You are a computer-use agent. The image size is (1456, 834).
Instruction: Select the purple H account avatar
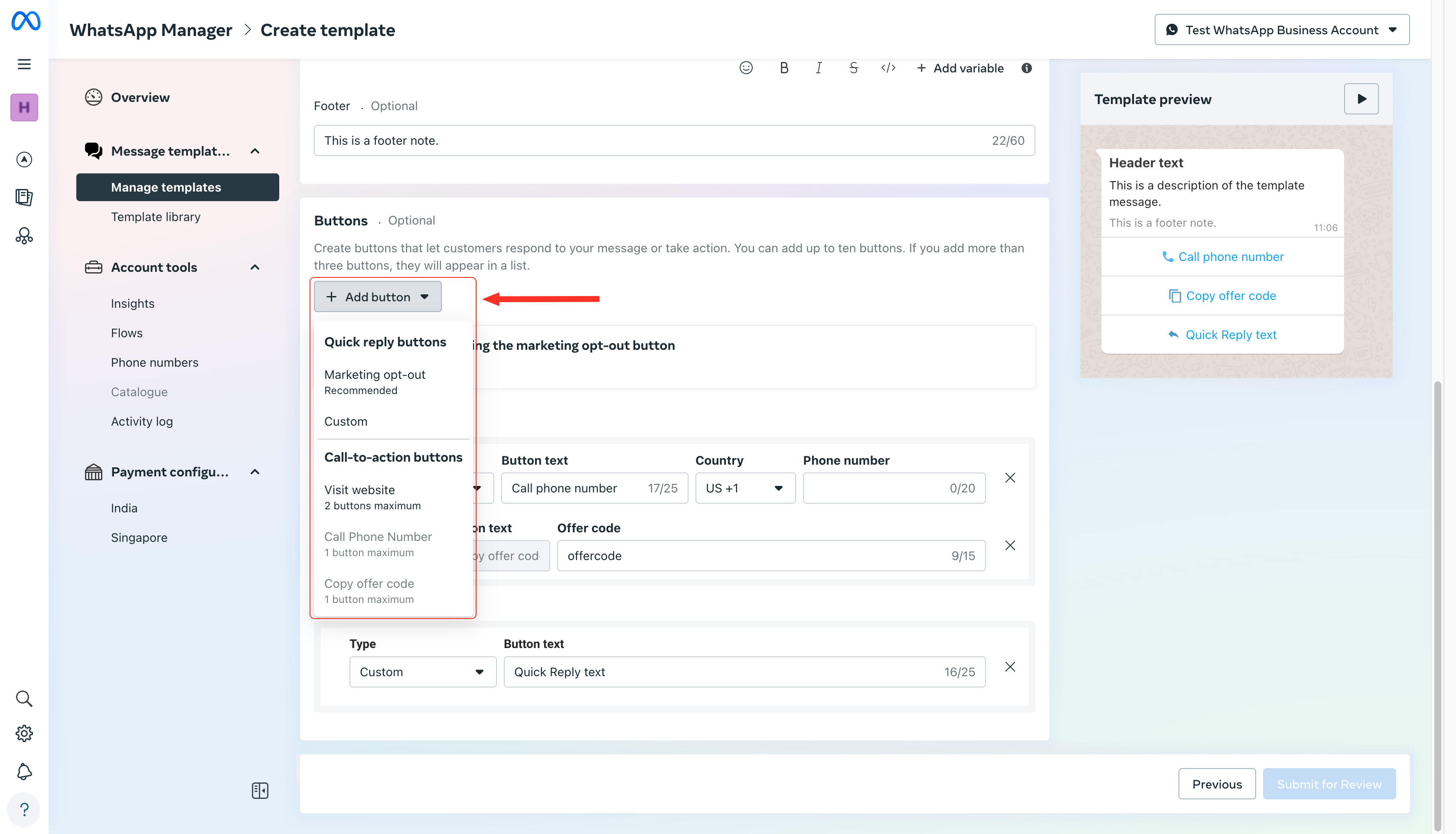[24, 107]
